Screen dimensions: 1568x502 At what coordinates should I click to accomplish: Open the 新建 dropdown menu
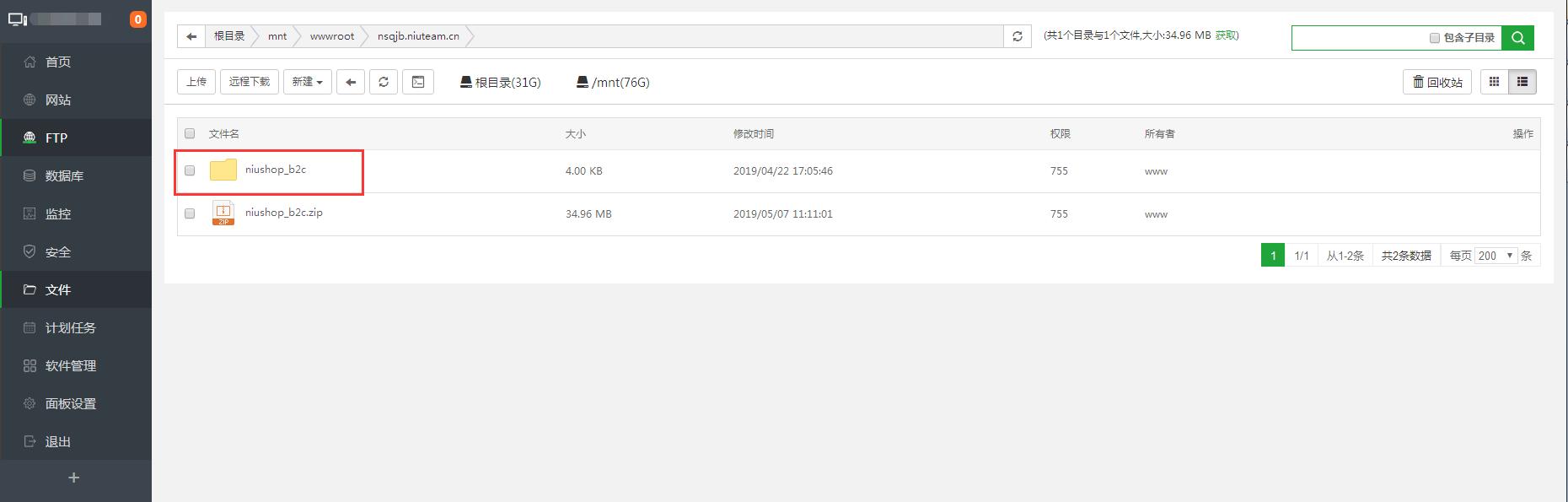307,82
